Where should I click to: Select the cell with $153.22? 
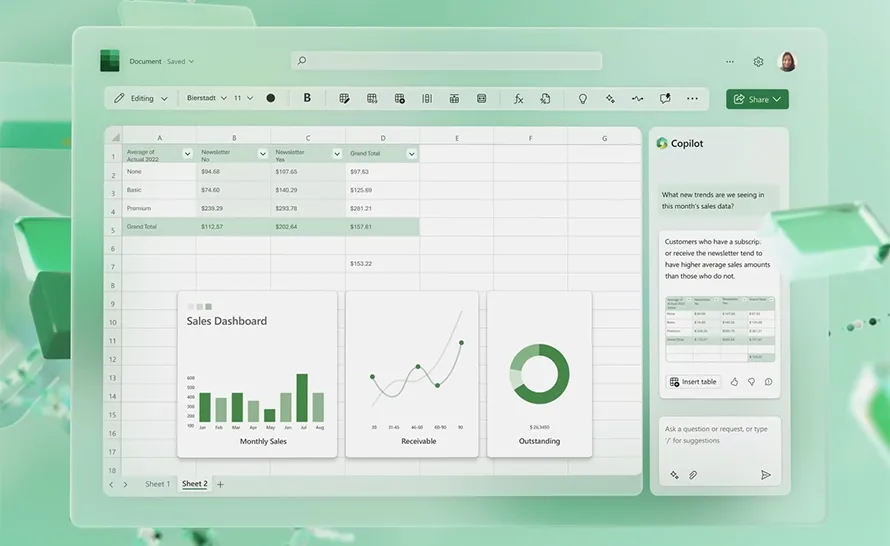(383, 264)
